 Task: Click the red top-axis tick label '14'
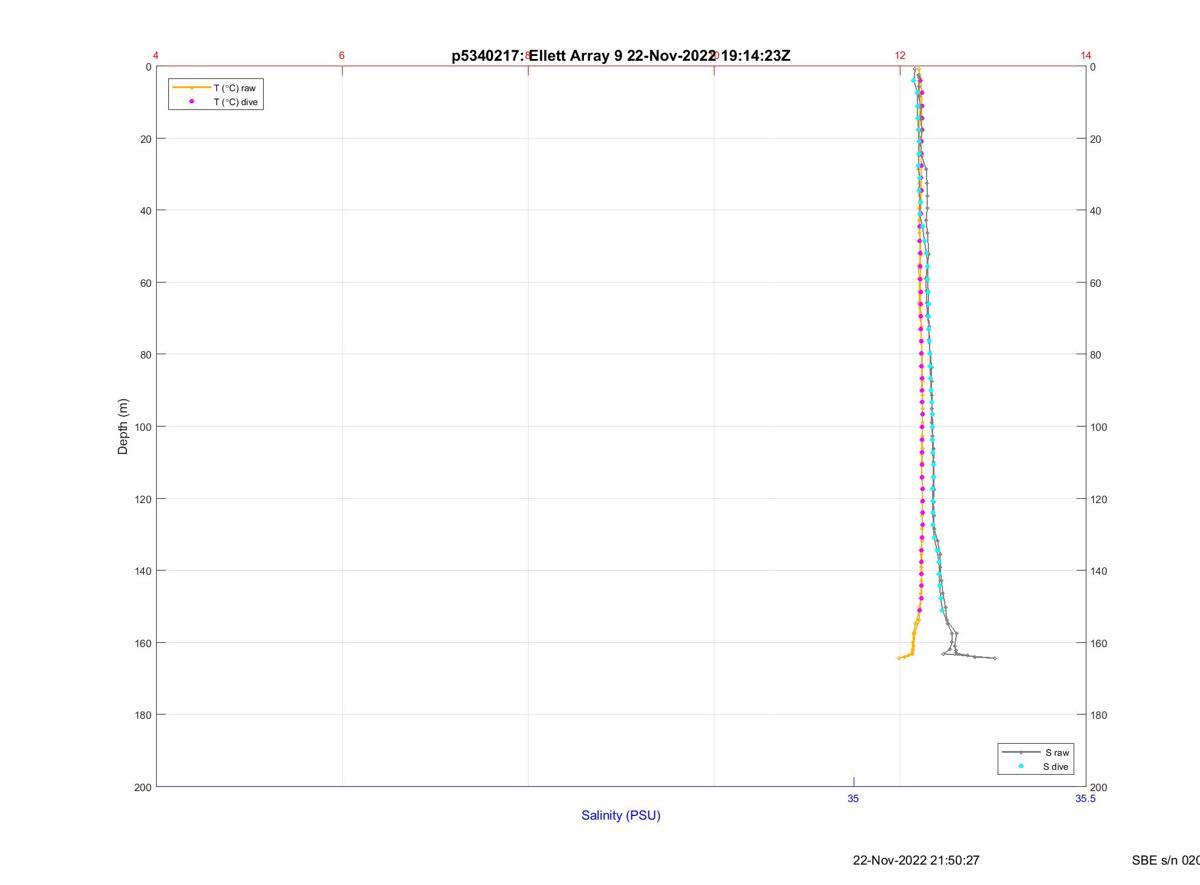point(1086,56)
